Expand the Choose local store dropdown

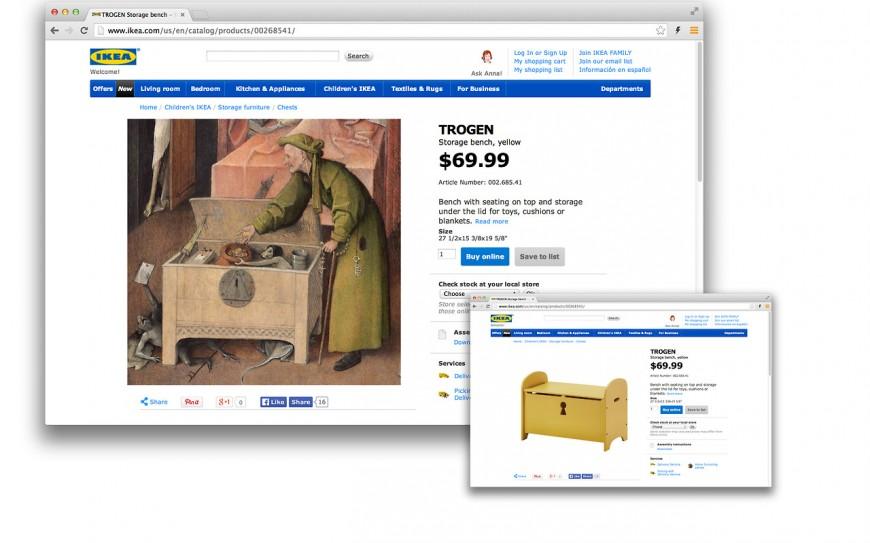pos(479,293)
